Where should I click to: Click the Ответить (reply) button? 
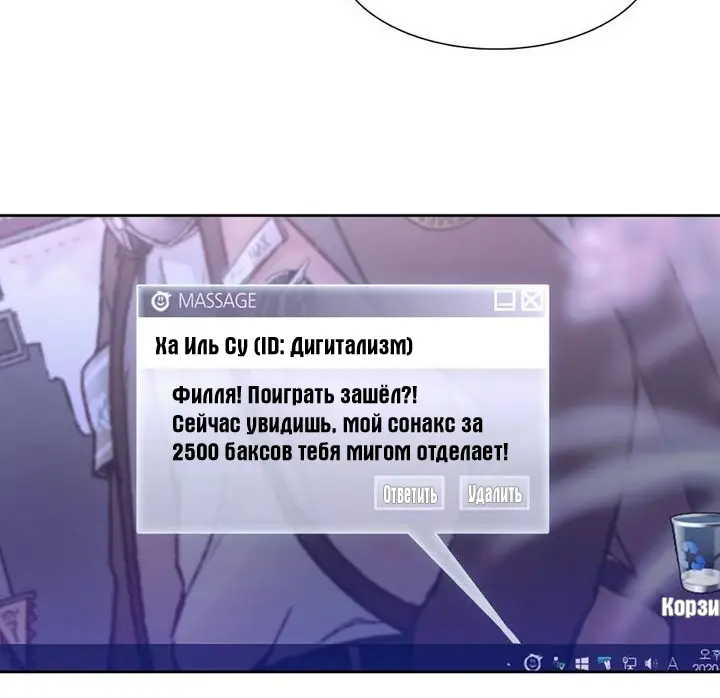pos(410,494)
